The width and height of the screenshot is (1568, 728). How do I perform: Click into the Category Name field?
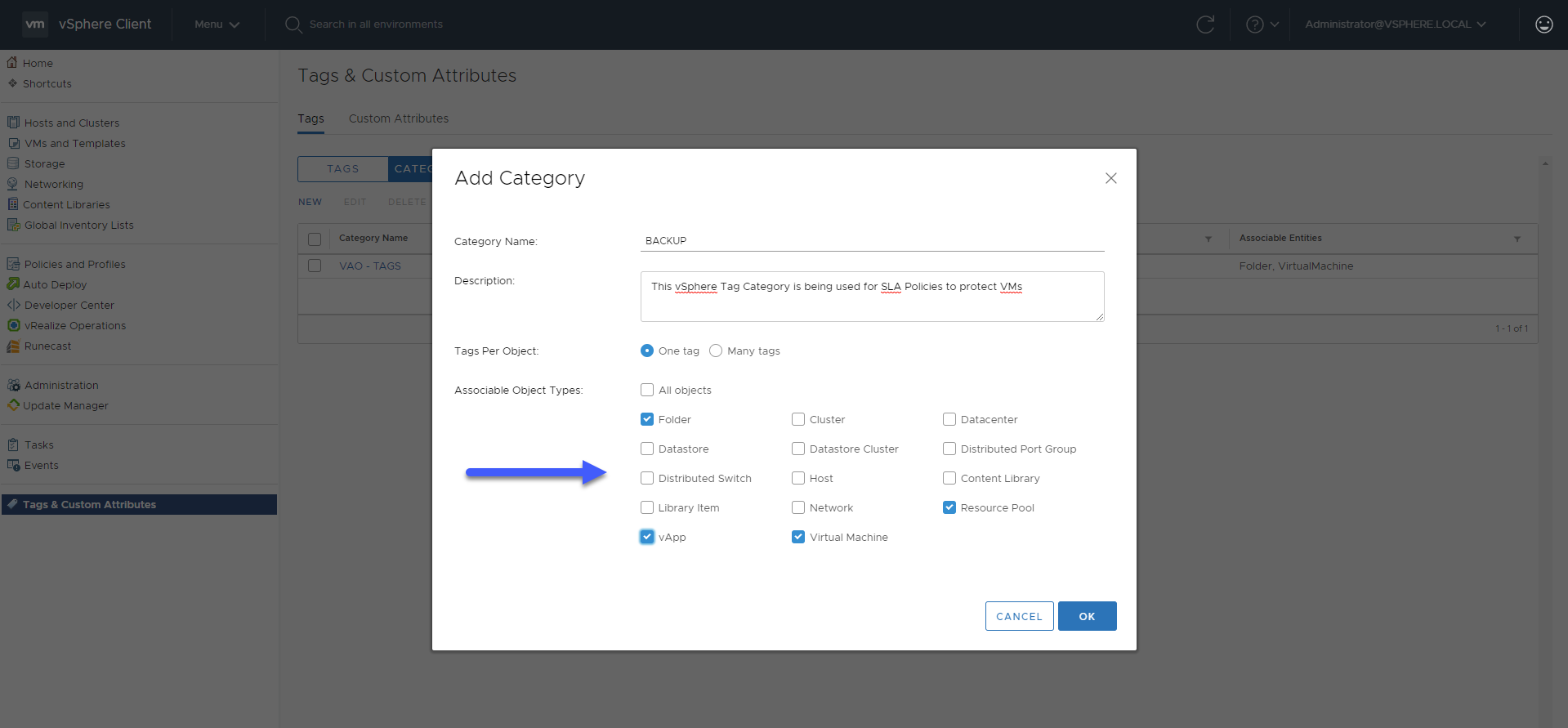click(872, 241)
